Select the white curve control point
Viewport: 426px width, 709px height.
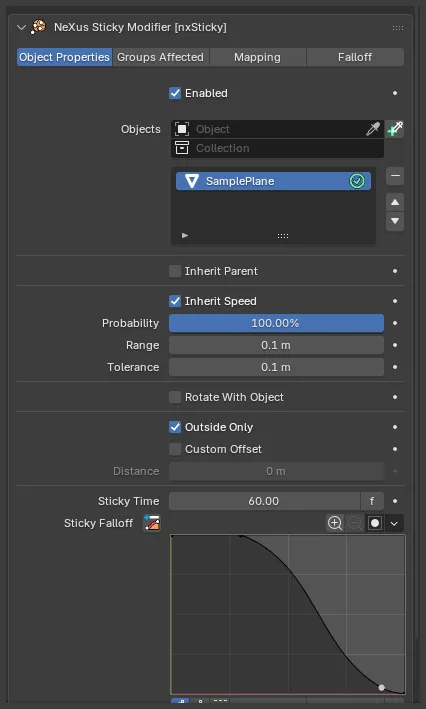[x=382, y=688]
